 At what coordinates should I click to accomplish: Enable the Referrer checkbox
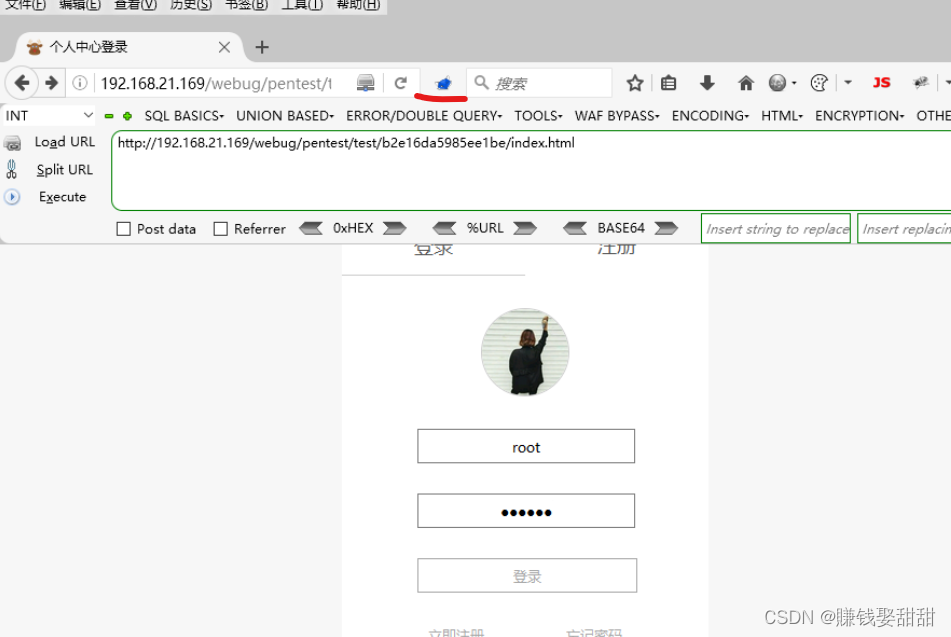[220, 229]
